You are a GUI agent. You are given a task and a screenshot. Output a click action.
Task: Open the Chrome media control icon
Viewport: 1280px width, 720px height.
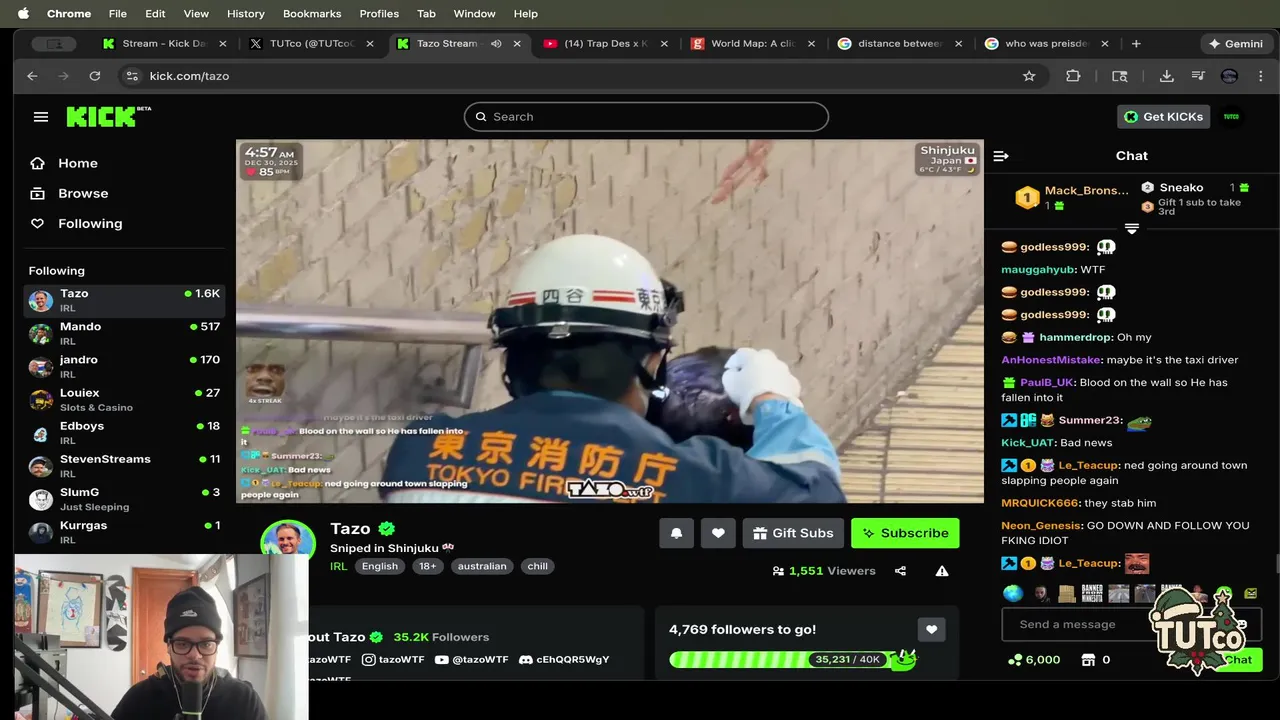click(x=1198, y=76)
